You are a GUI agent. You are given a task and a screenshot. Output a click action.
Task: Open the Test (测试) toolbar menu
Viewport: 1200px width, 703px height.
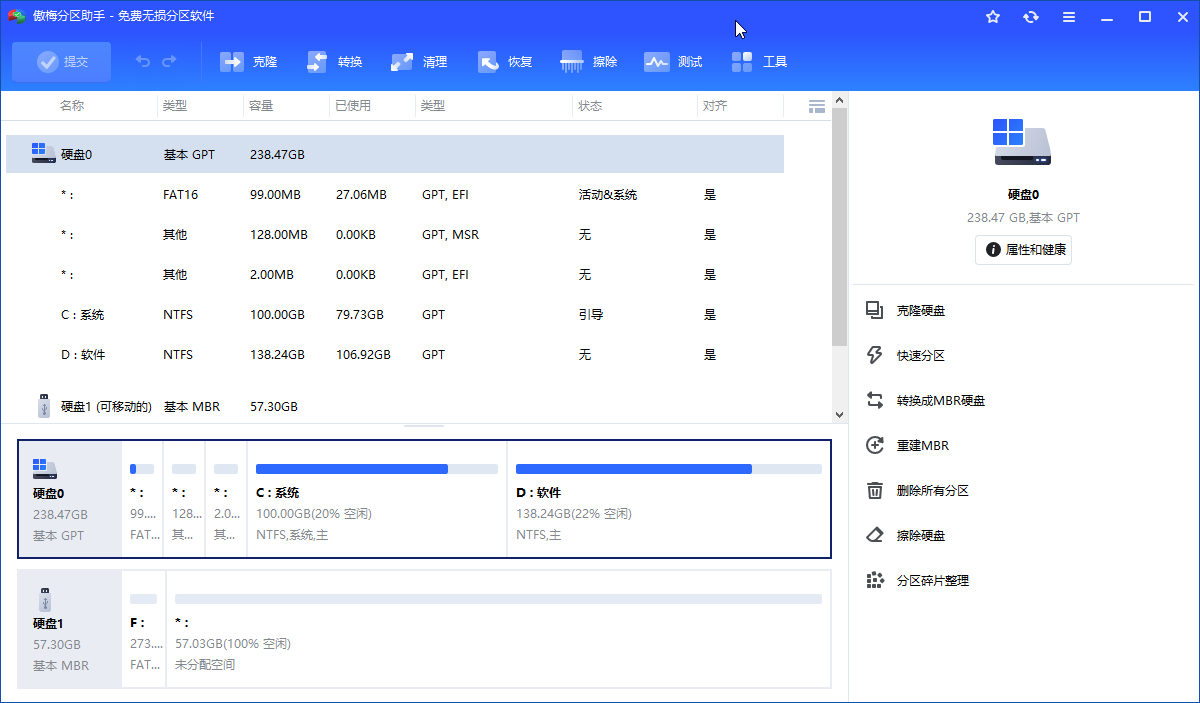coord(674,62)
